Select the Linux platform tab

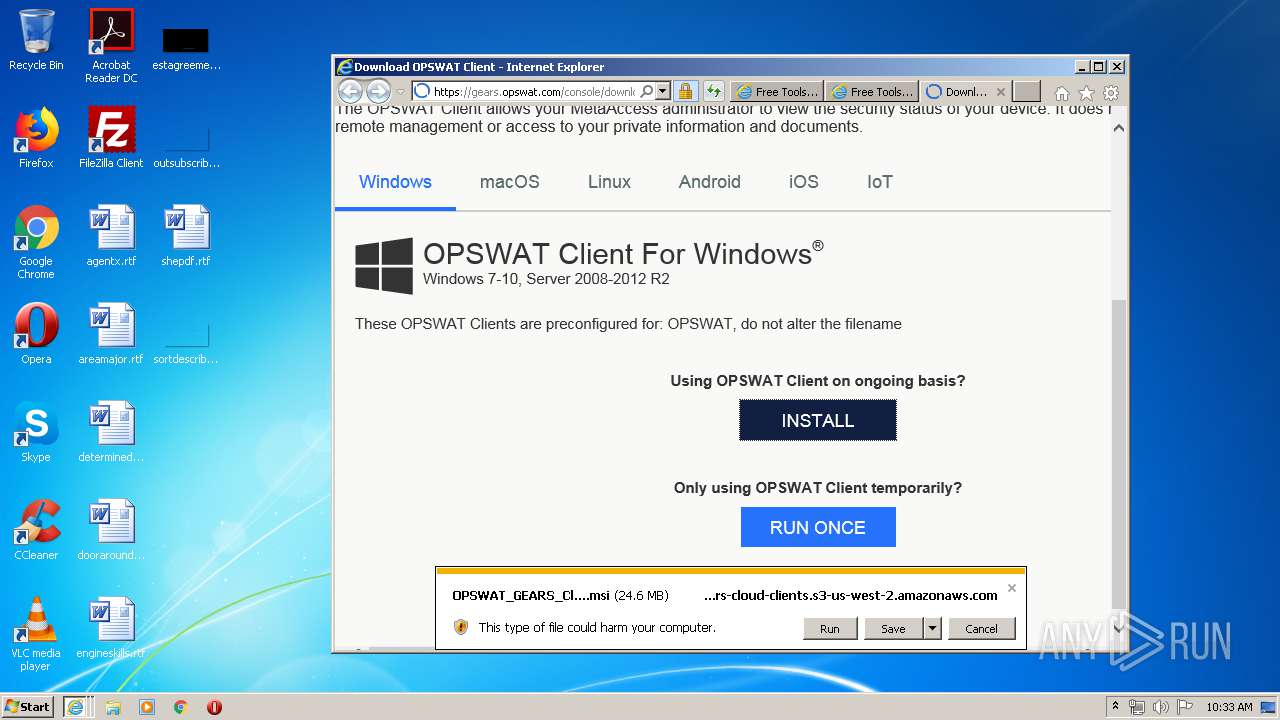609,182
